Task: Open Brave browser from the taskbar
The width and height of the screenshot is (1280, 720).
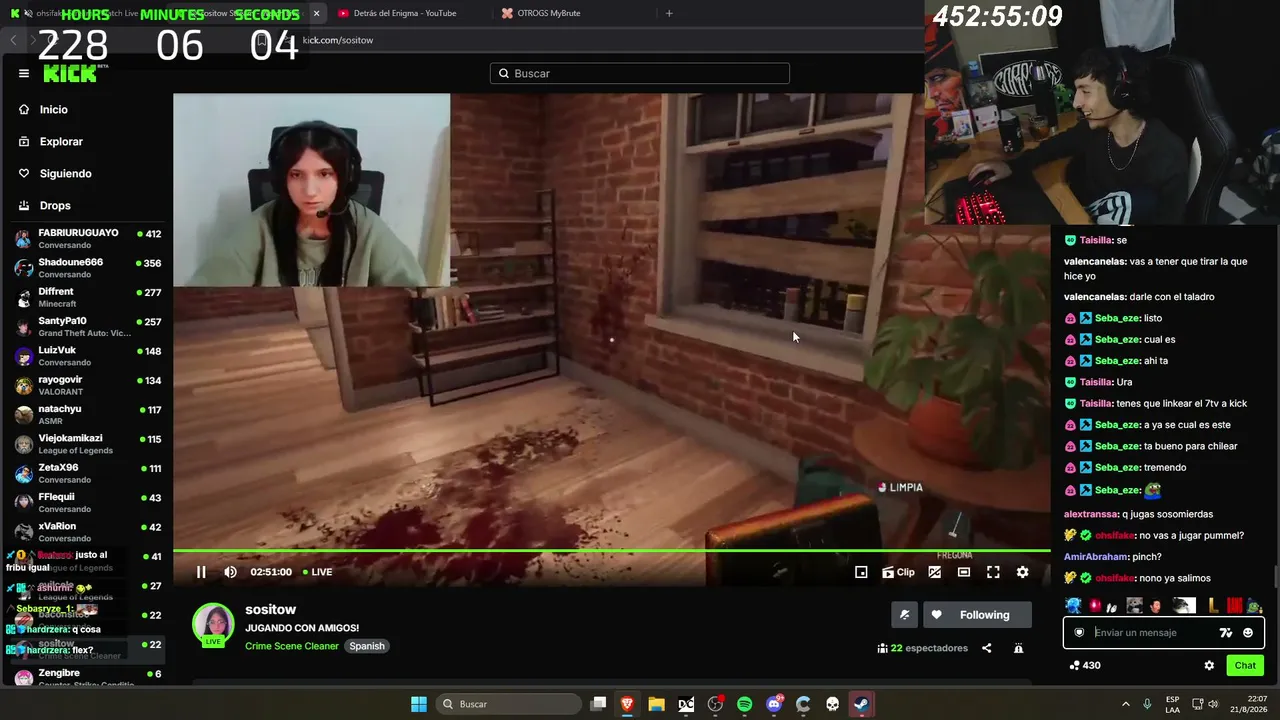Action: click(x=627, y=704)
